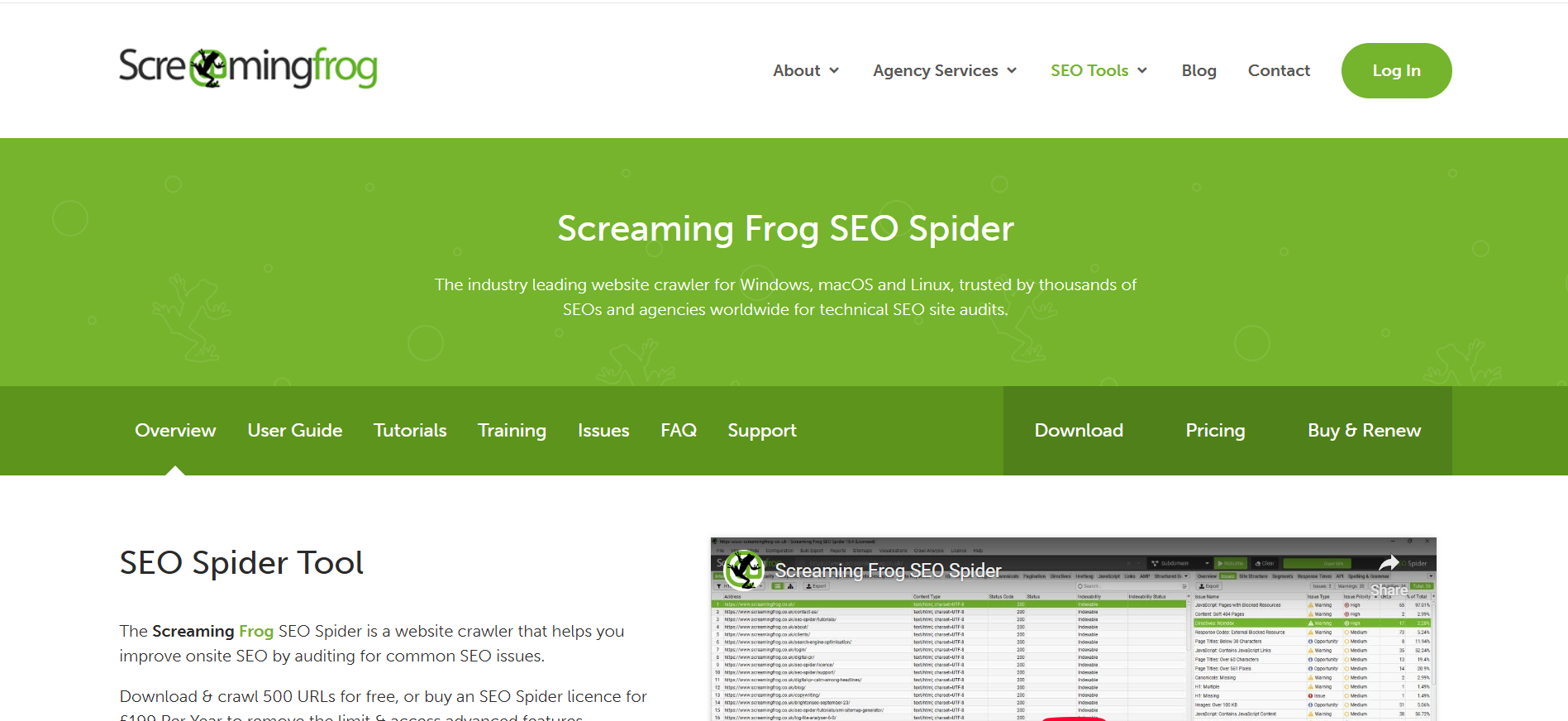Open the About menu item

tap(797, 71)
